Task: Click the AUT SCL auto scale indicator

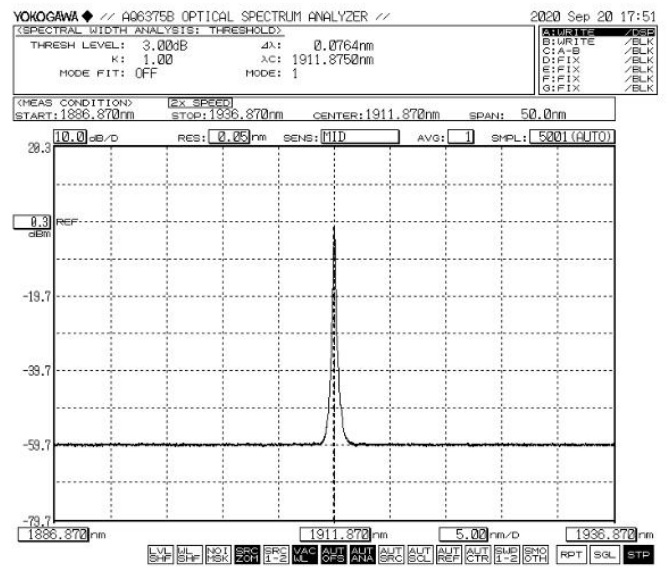Action: (420, 554)
